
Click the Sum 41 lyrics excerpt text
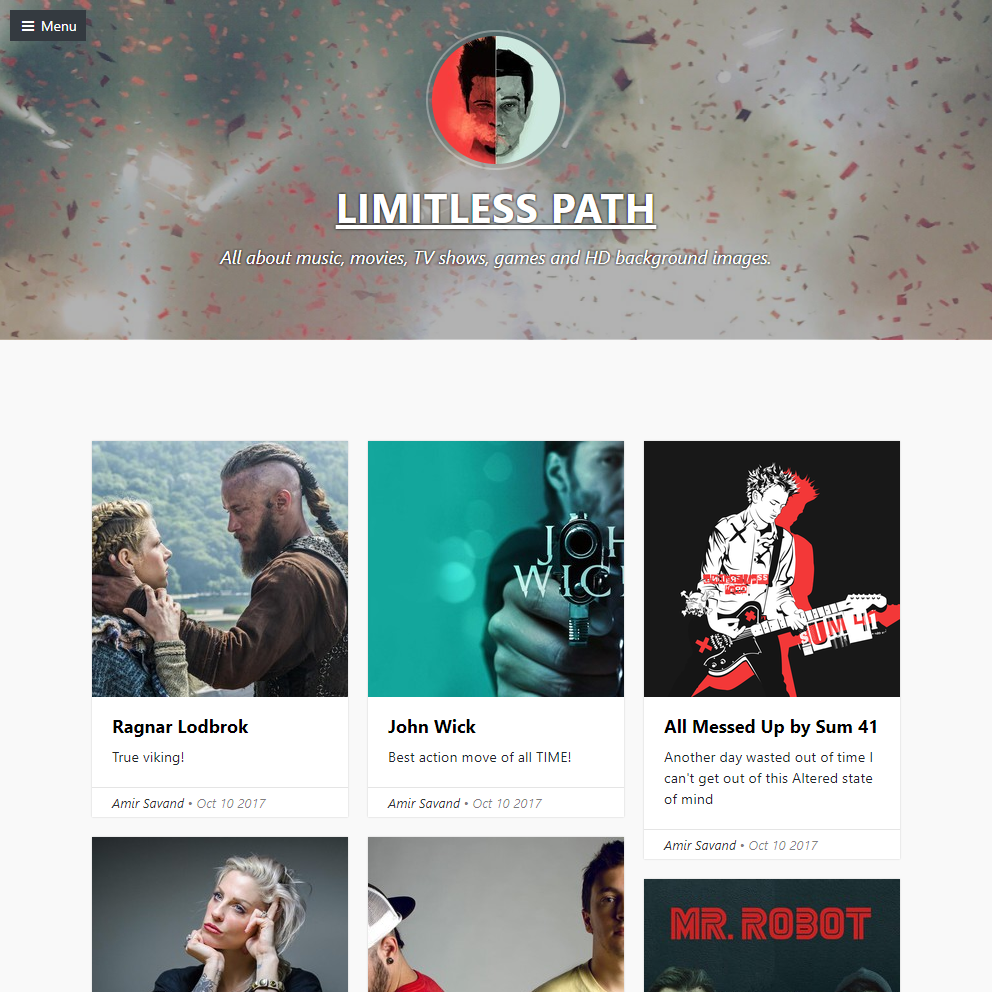coord(769,778)
